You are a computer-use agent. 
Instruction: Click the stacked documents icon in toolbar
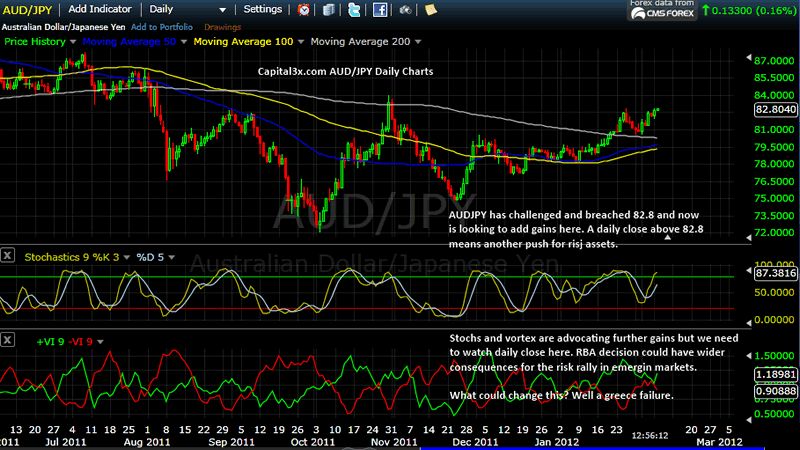tap(329, 9)
